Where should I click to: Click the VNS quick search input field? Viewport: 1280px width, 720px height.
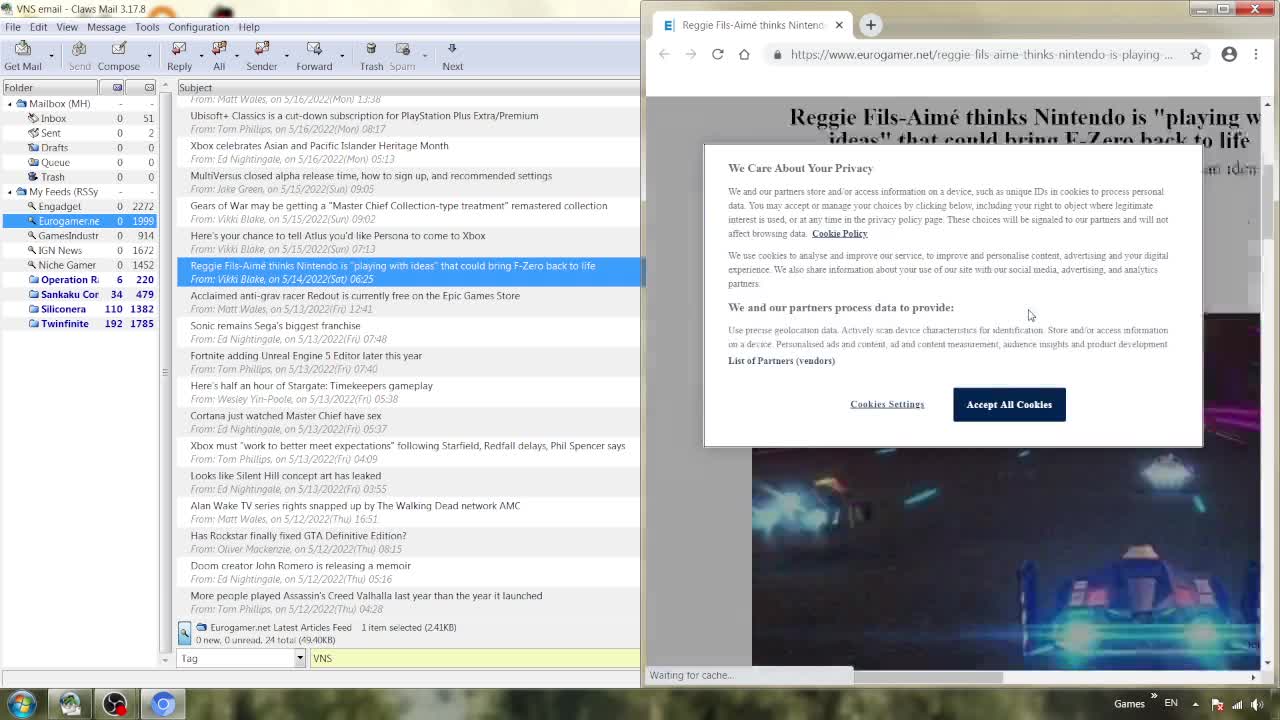coord(474,658)
